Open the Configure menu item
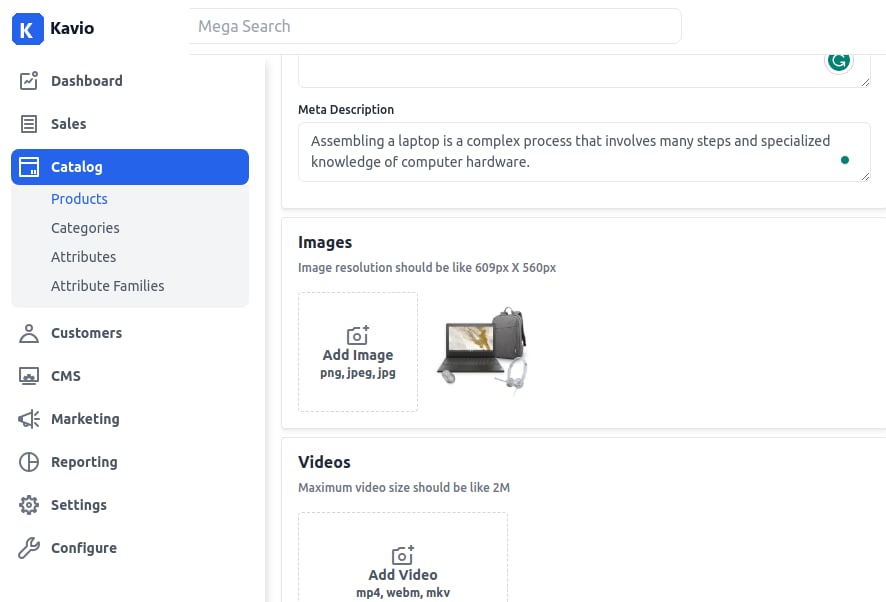The height and width of the screenshot is (602, 886). point(130,548)
